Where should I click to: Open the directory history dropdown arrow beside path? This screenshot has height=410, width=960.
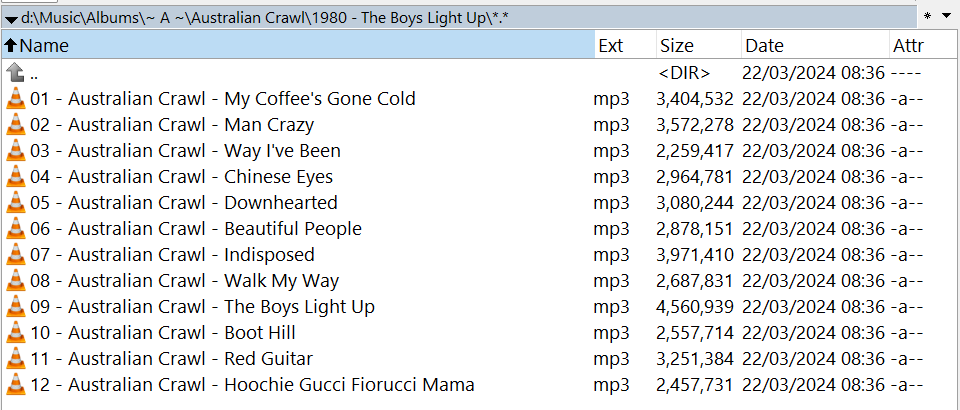point(11,18)
